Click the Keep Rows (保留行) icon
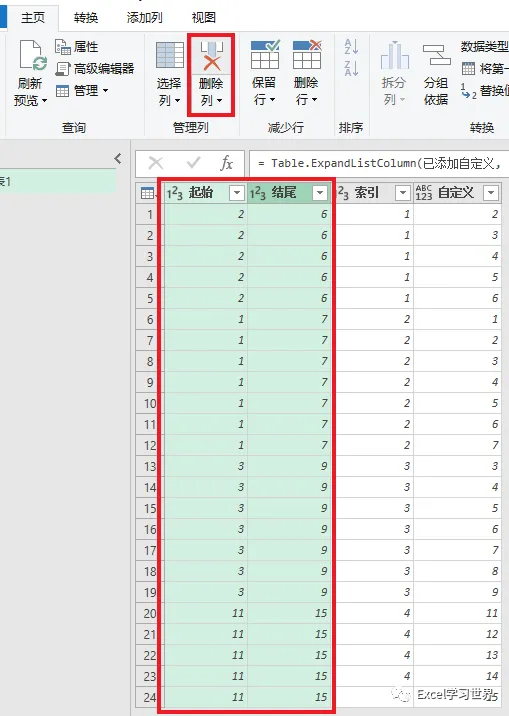 pyautogui.click(x=265, y=54)
